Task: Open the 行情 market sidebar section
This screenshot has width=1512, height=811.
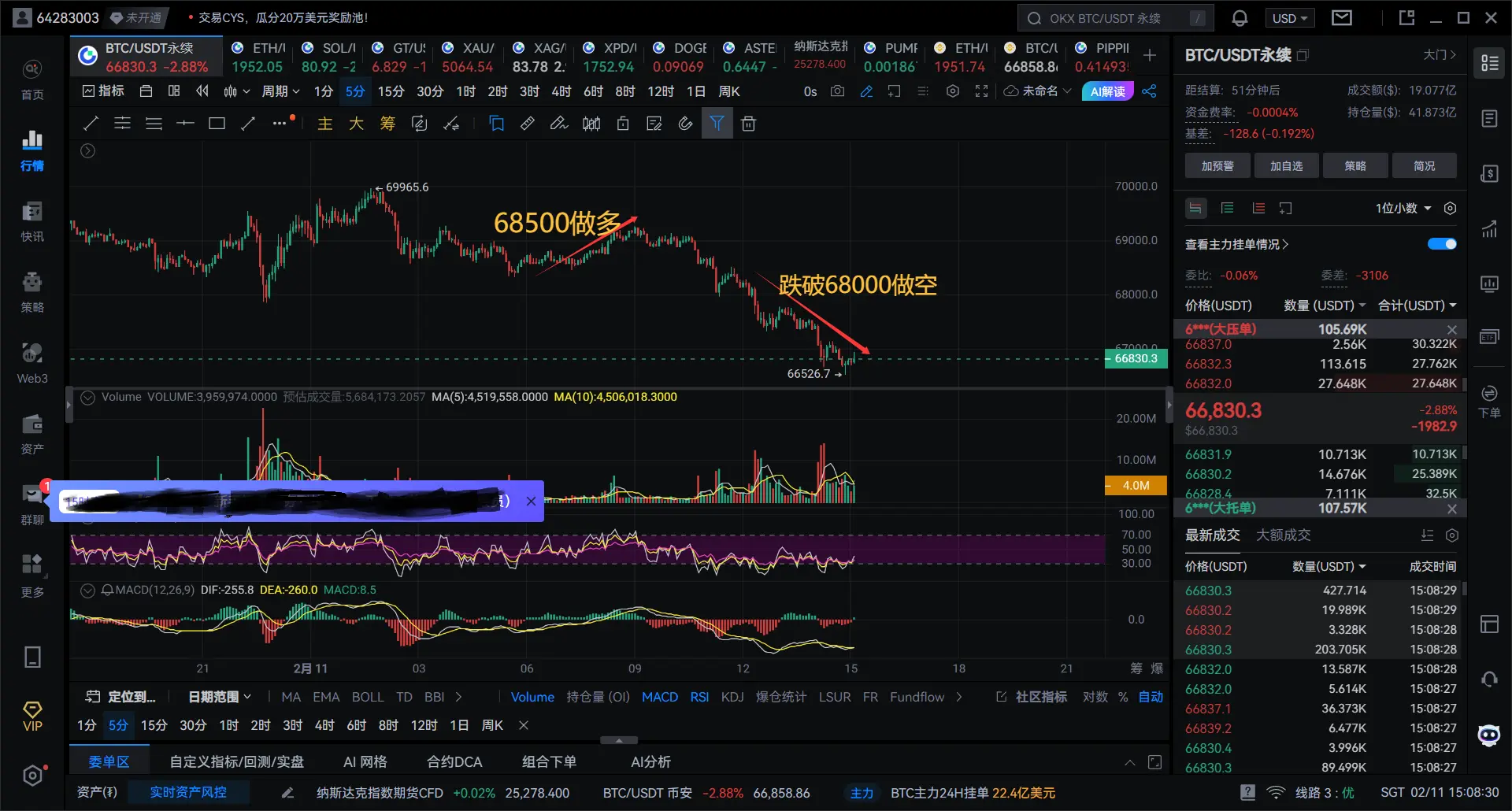Action: point(32,150)
